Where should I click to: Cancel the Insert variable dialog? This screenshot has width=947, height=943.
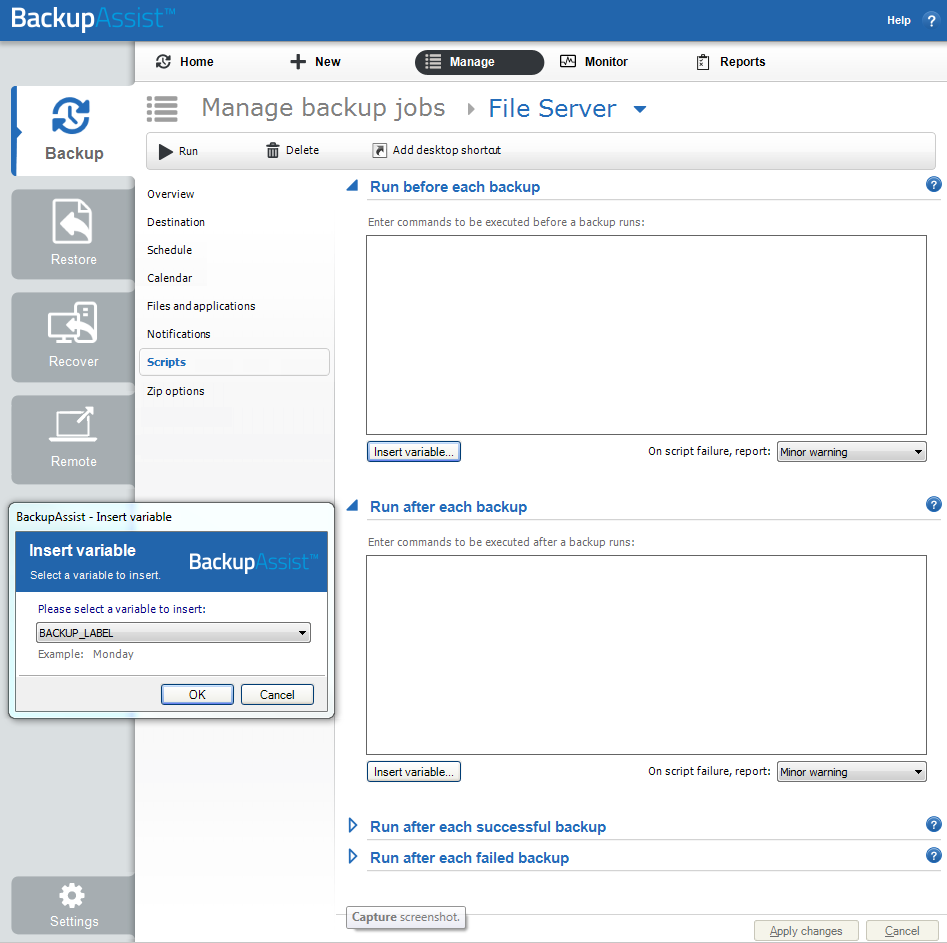click(277, 695)
